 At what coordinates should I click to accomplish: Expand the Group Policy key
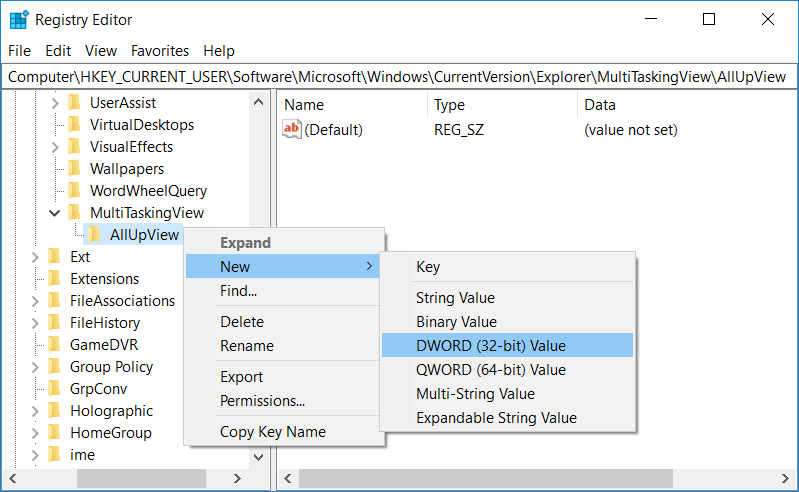pyautogui.click(x=34, y=367)
